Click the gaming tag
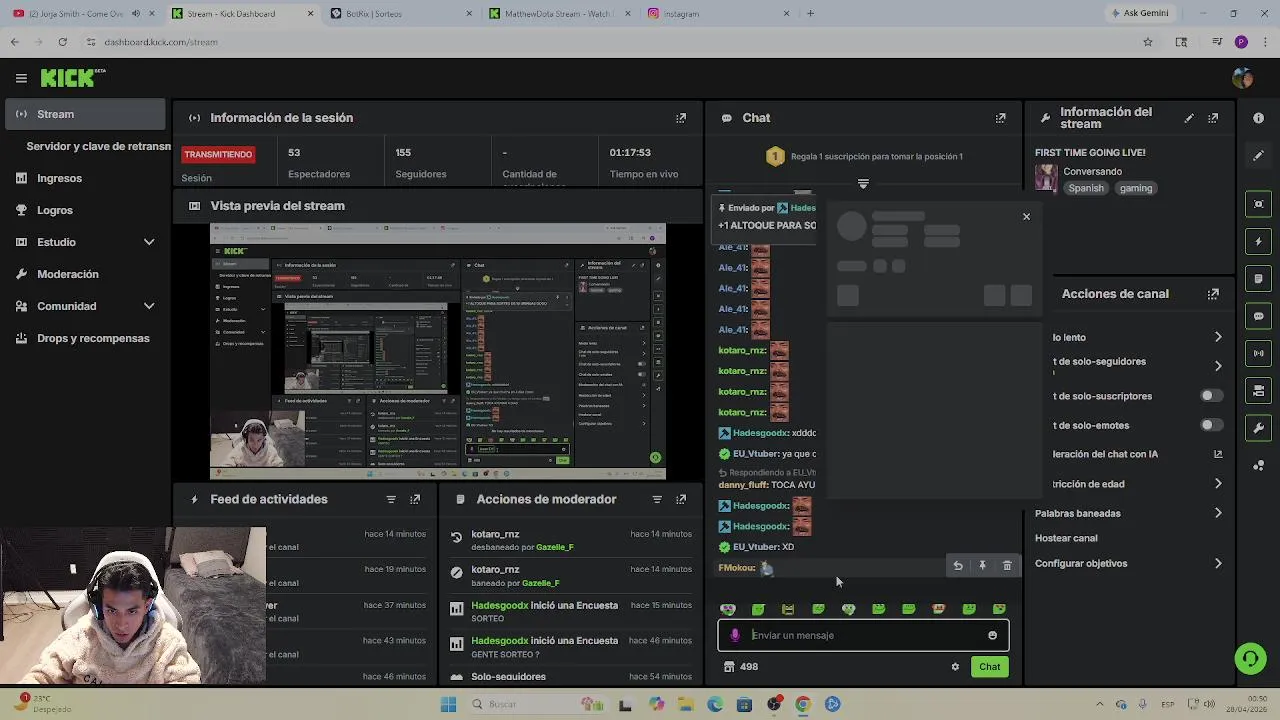This screenshot has width=1280, height=720. click(x=1135, y=188)
